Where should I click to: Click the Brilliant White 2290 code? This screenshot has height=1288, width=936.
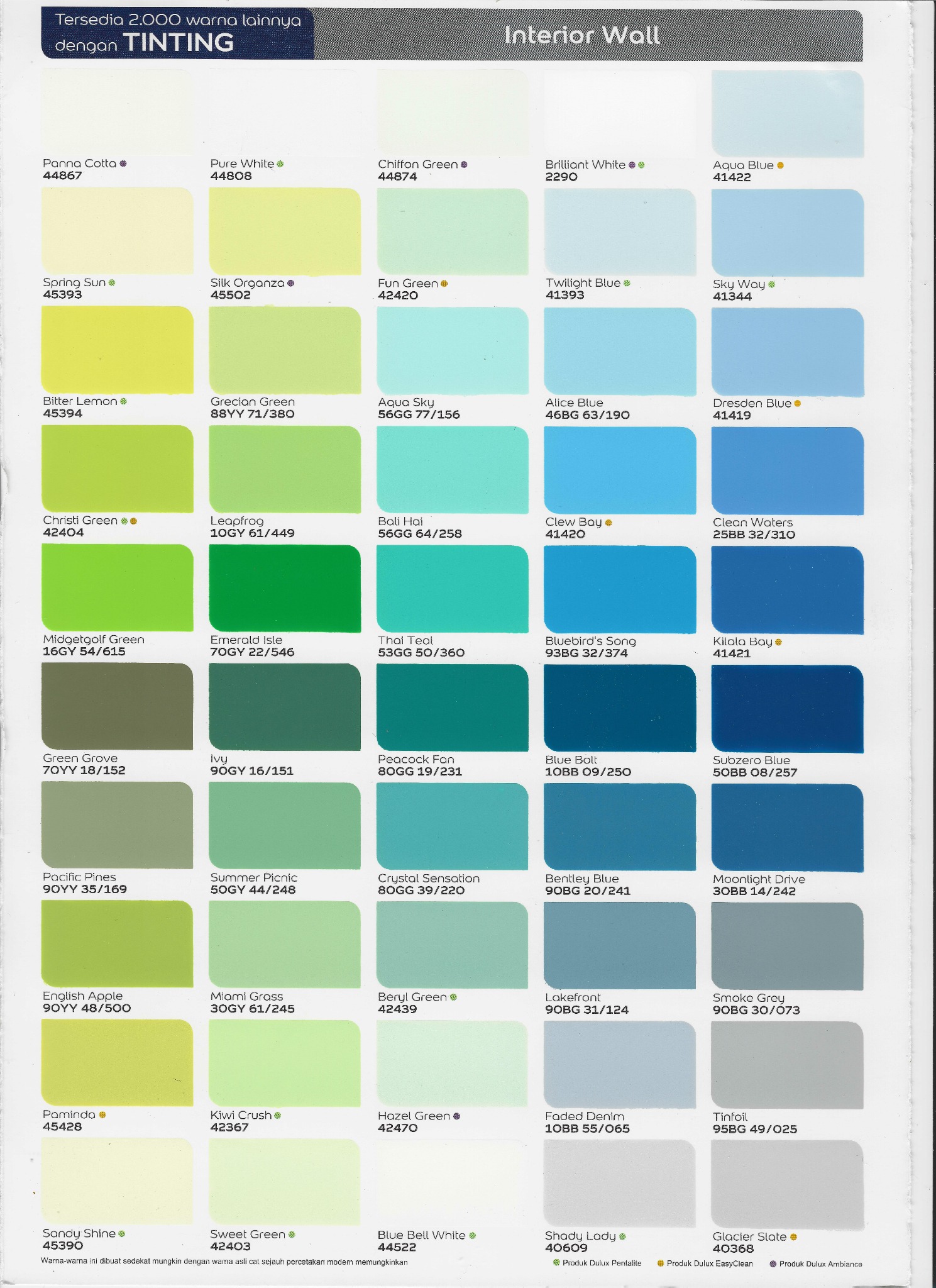[561, 177]
